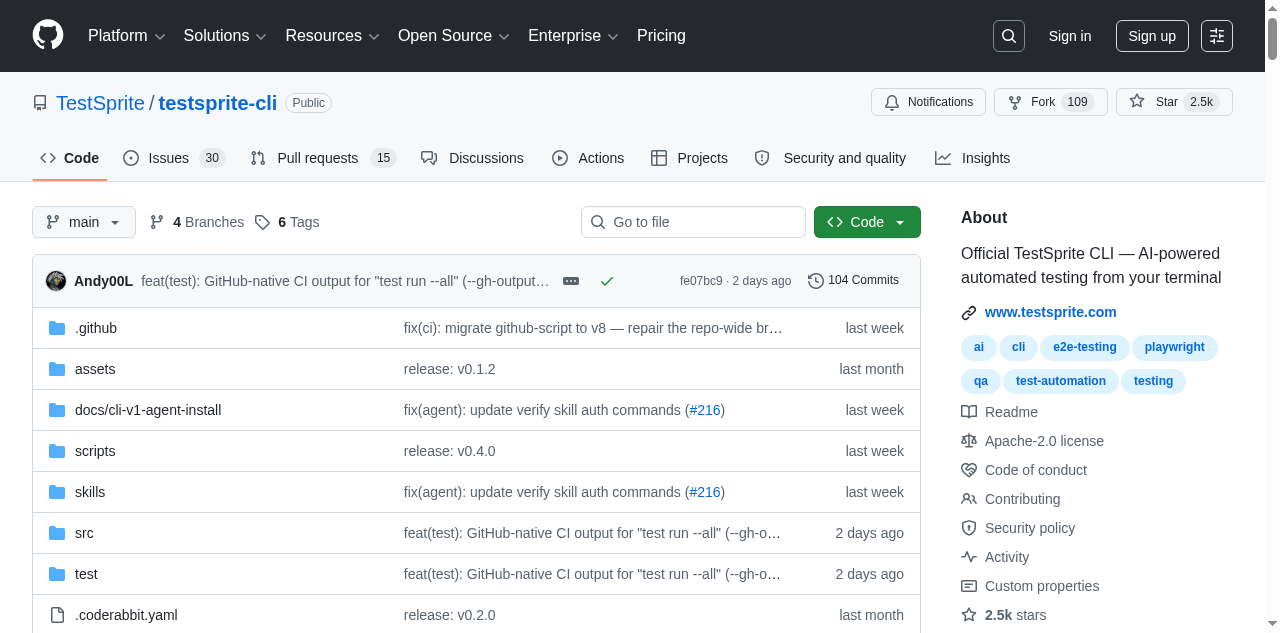Fork the repository button

point(1050,102)
